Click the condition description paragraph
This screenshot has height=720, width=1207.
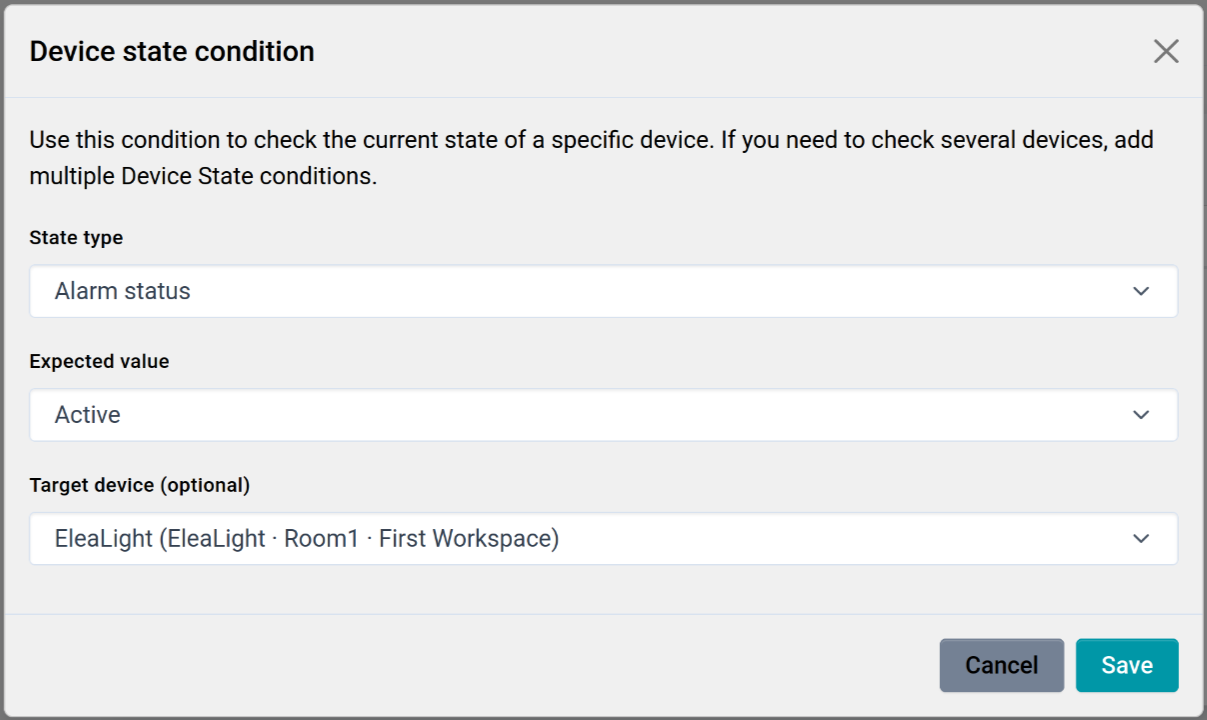[590, 158]
